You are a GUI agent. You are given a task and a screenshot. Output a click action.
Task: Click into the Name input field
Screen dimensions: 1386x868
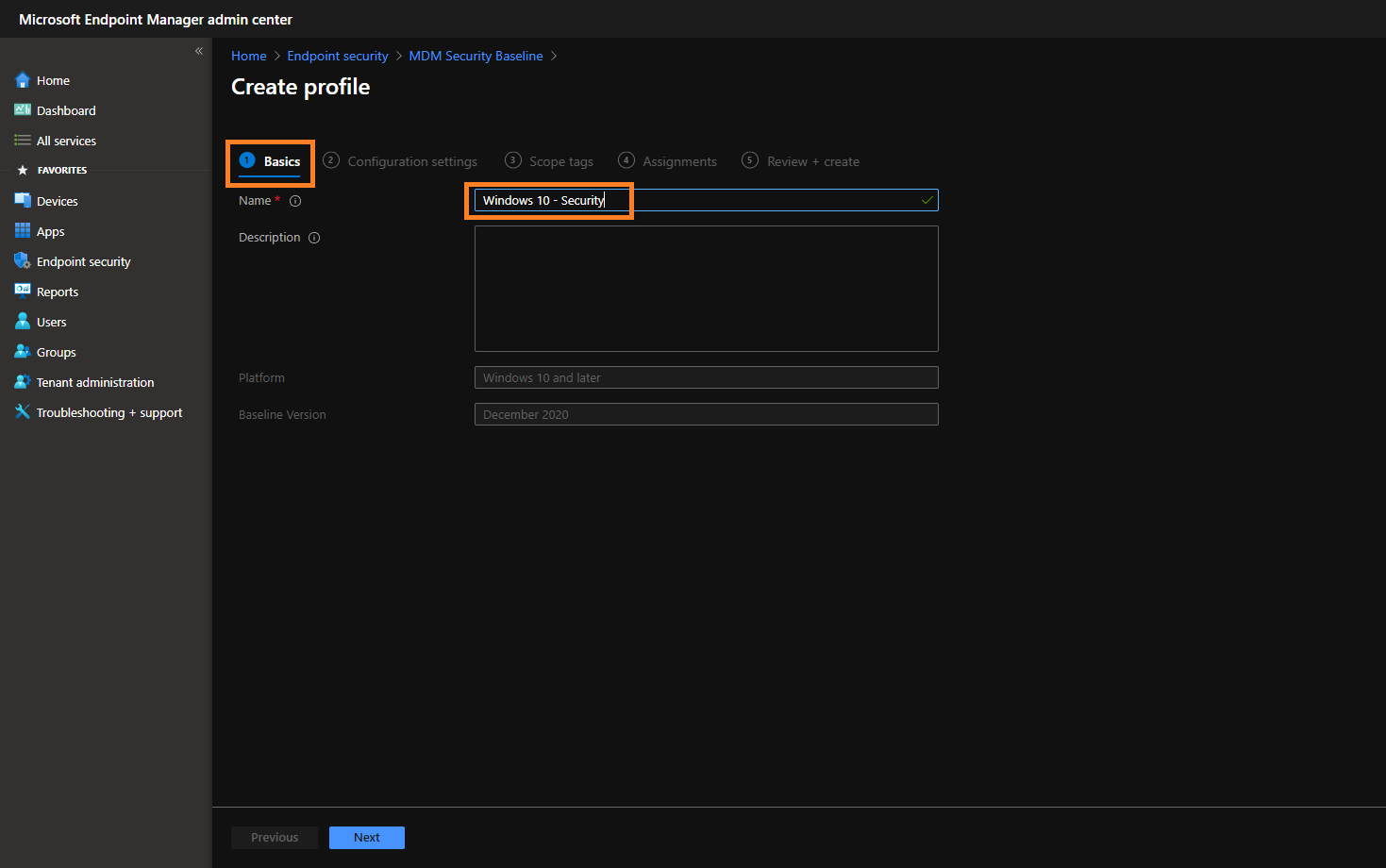707,200
